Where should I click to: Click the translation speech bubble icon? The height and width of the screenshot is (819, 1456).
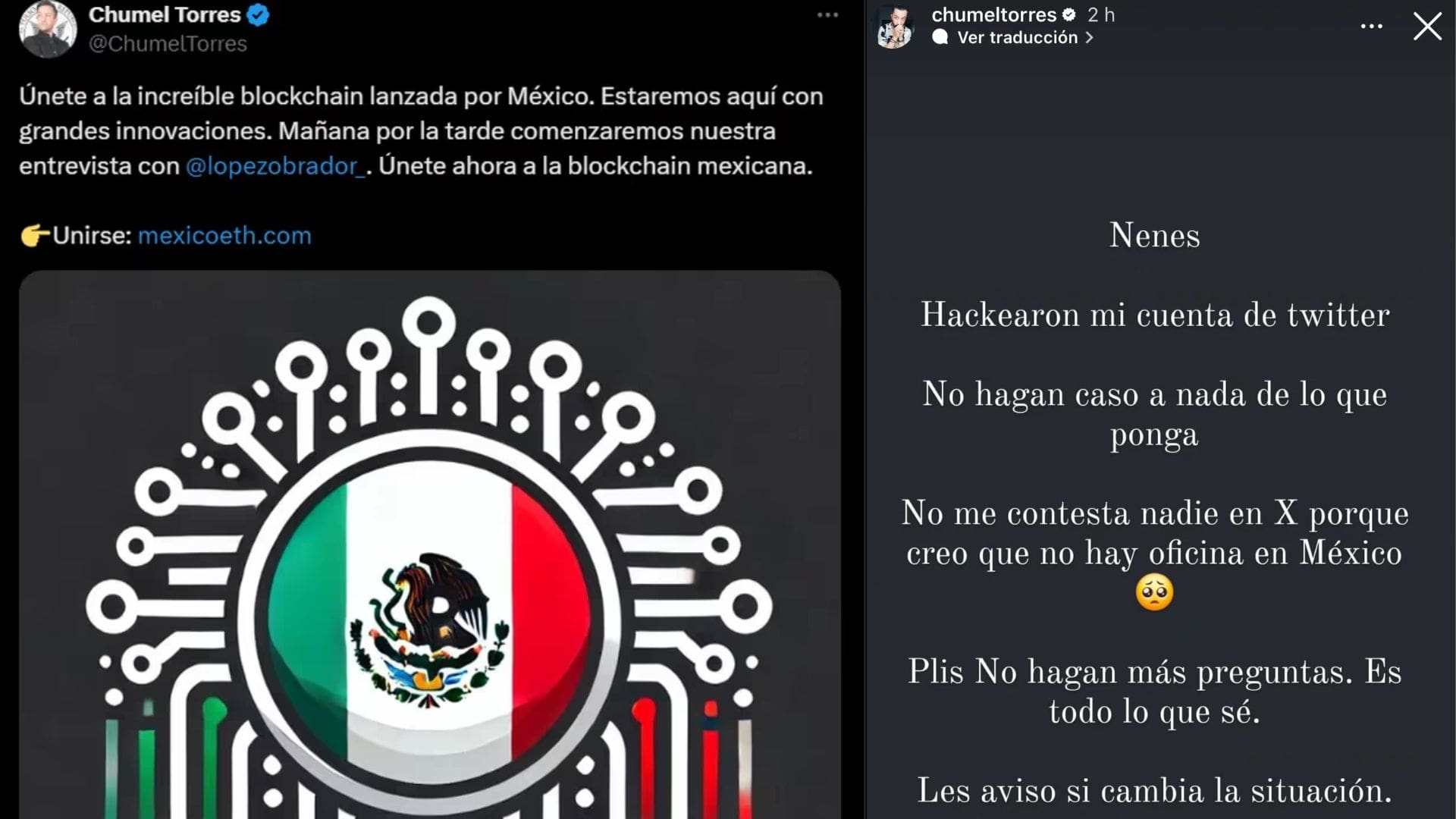click(x=940, y=37)
